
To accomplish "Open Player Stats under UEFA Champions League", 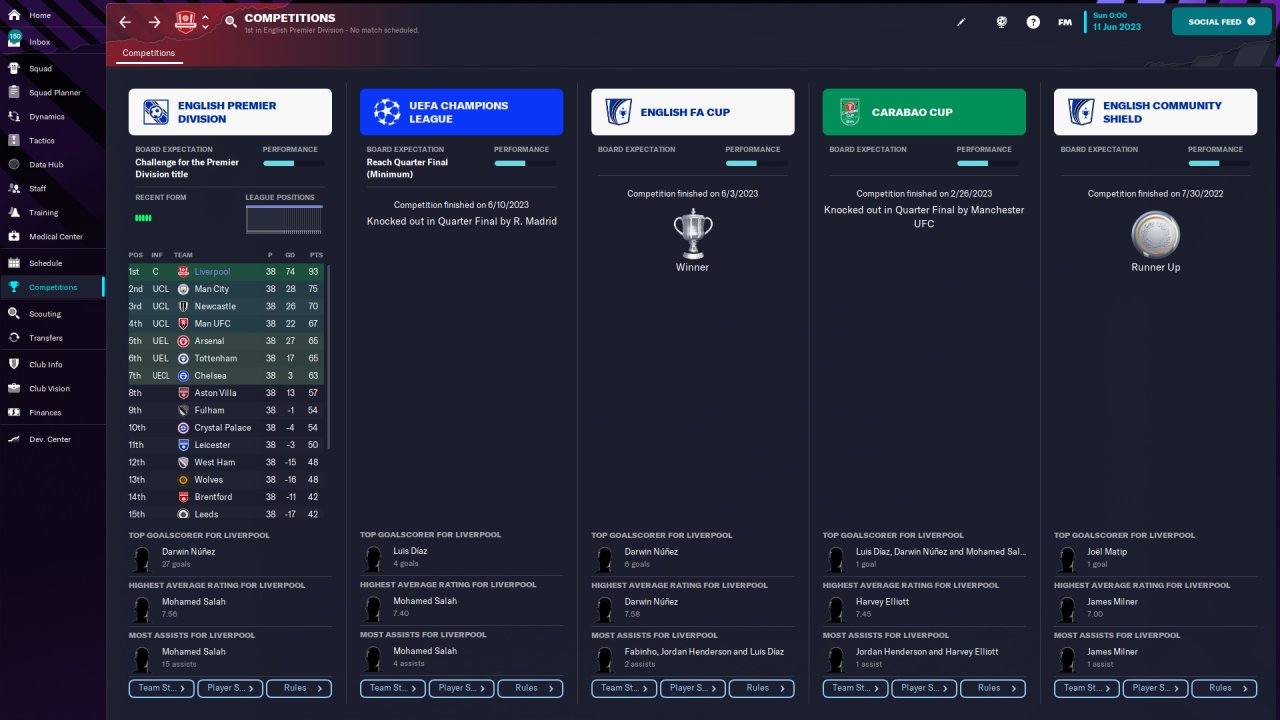I will click(462, 688).
